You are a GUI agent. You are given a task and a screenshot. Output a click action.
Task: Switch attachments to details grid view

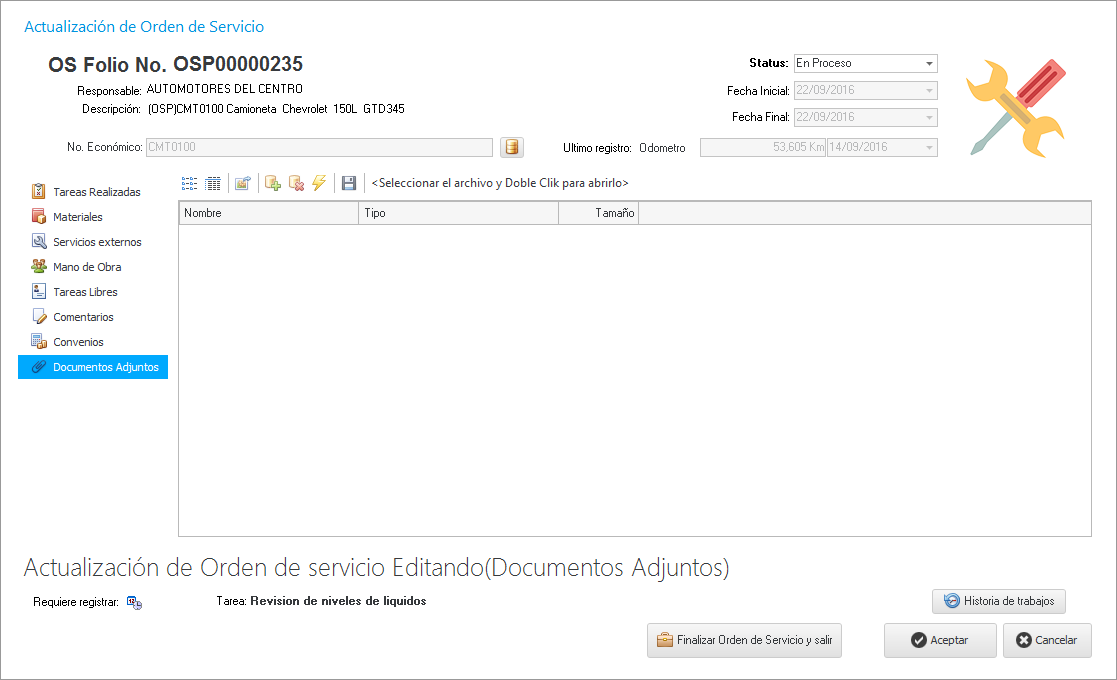pyautogui.click(x=213, y=183)
